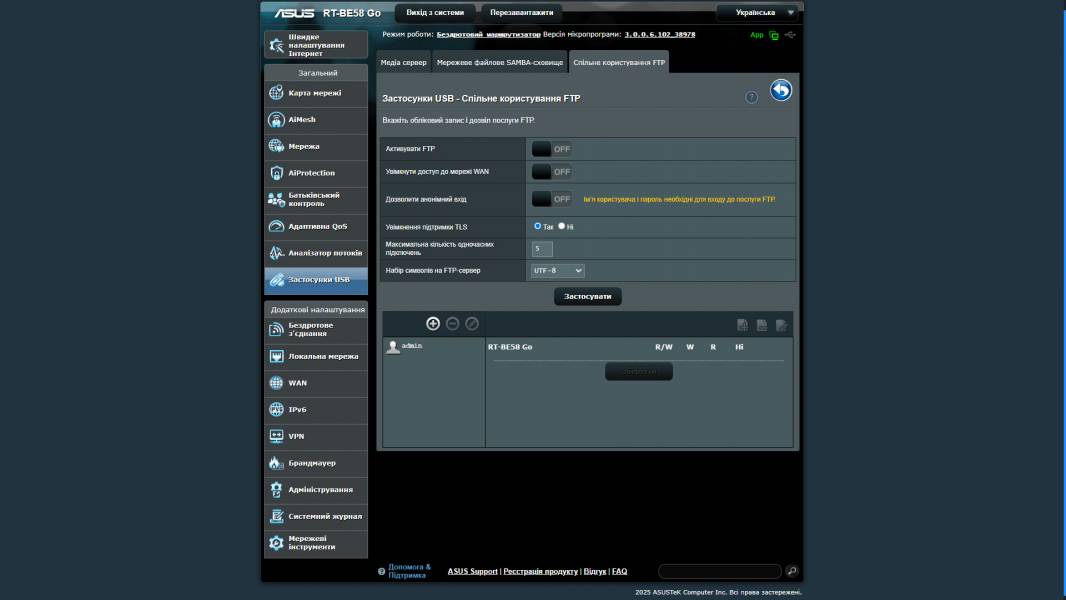Open AiProtection from the sidebar
Screen dimensions: 1066x600
click(316, 173)
